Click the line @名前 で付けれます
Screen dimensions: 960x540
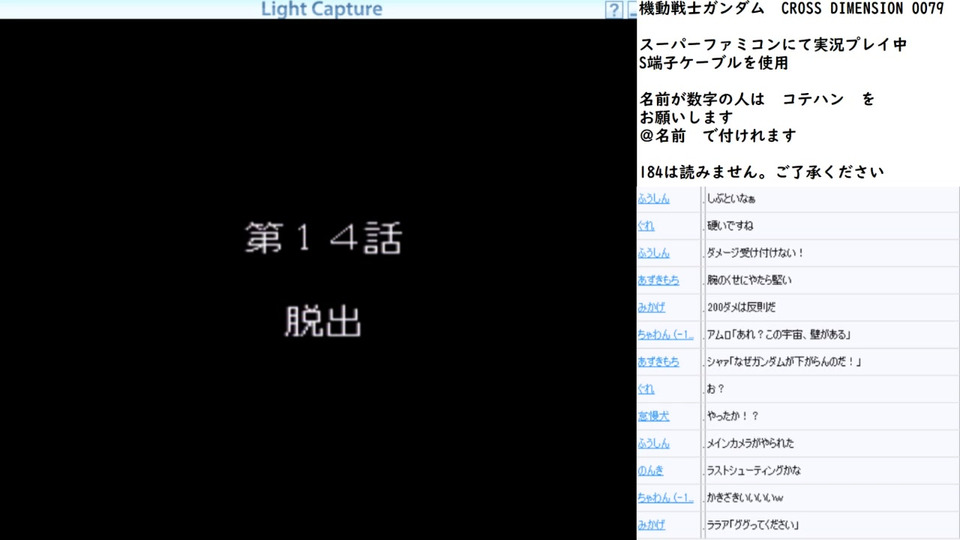718,135
